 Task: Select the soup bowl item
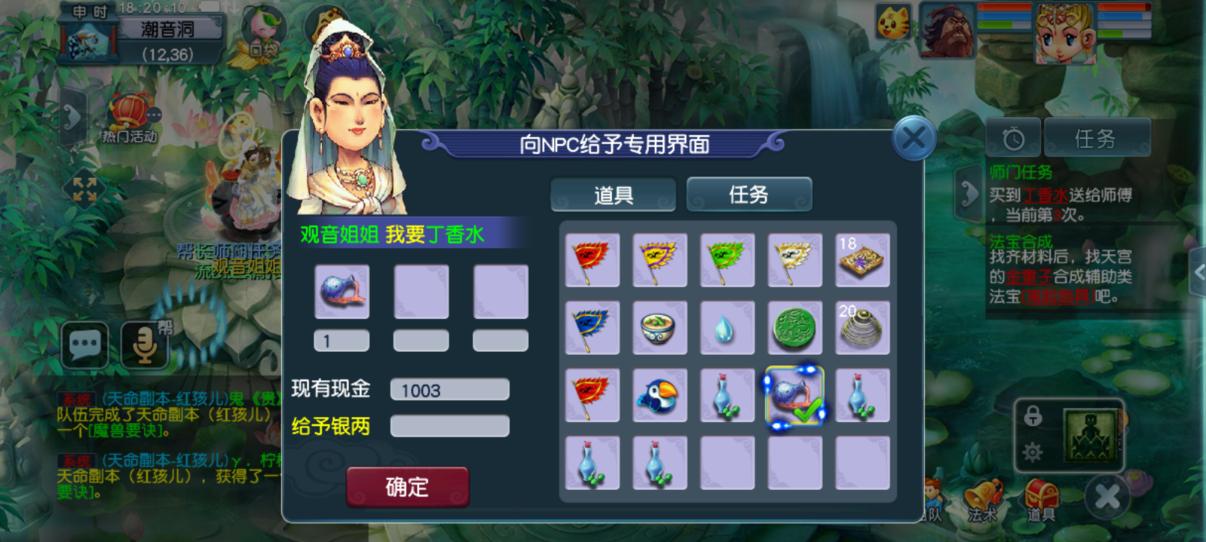tap(659, 328)
